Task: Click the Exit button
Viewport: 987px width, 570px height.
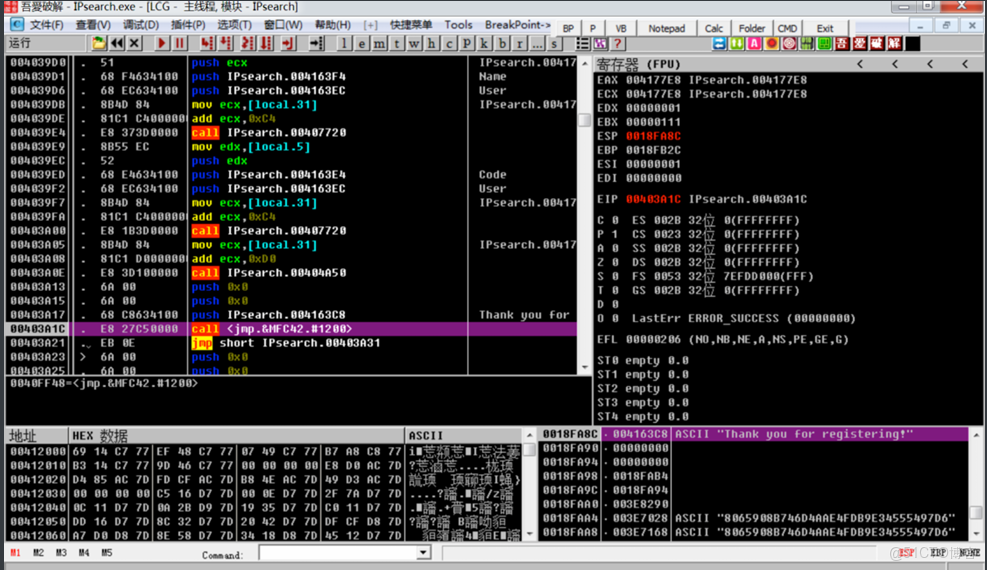Action: 825,28
